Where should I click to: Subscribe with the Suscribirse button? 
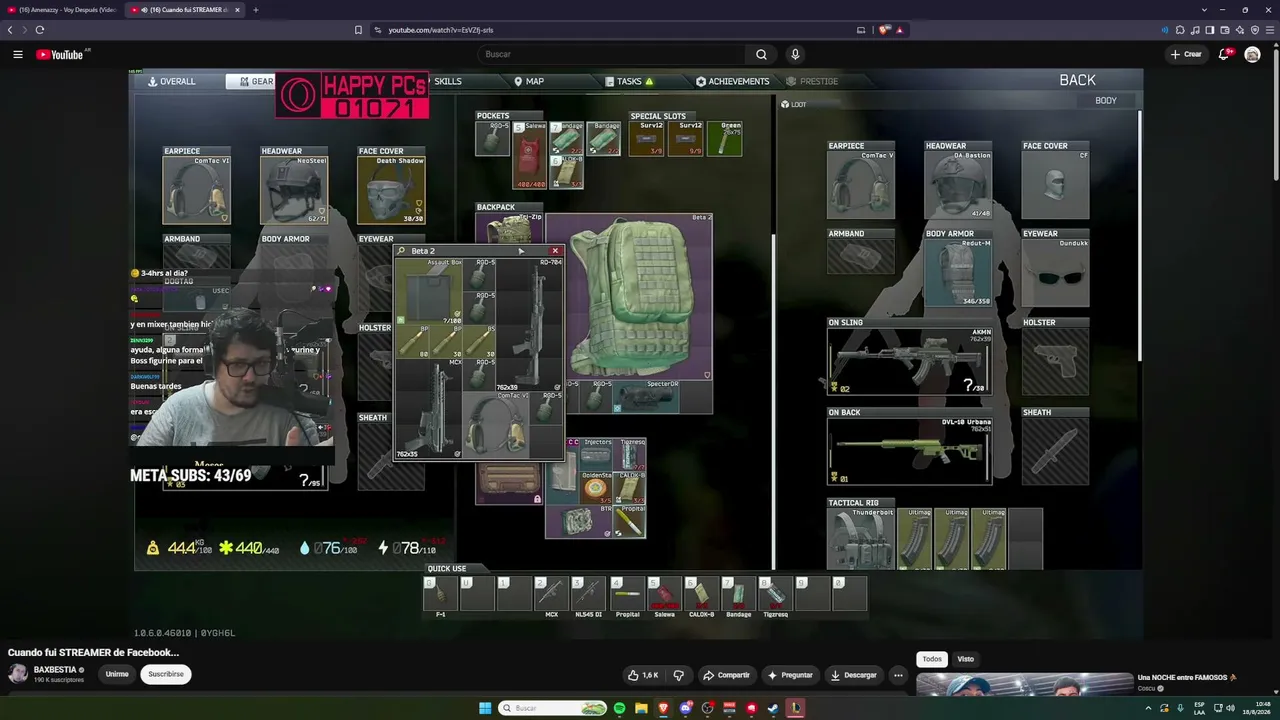click(166, 674)
